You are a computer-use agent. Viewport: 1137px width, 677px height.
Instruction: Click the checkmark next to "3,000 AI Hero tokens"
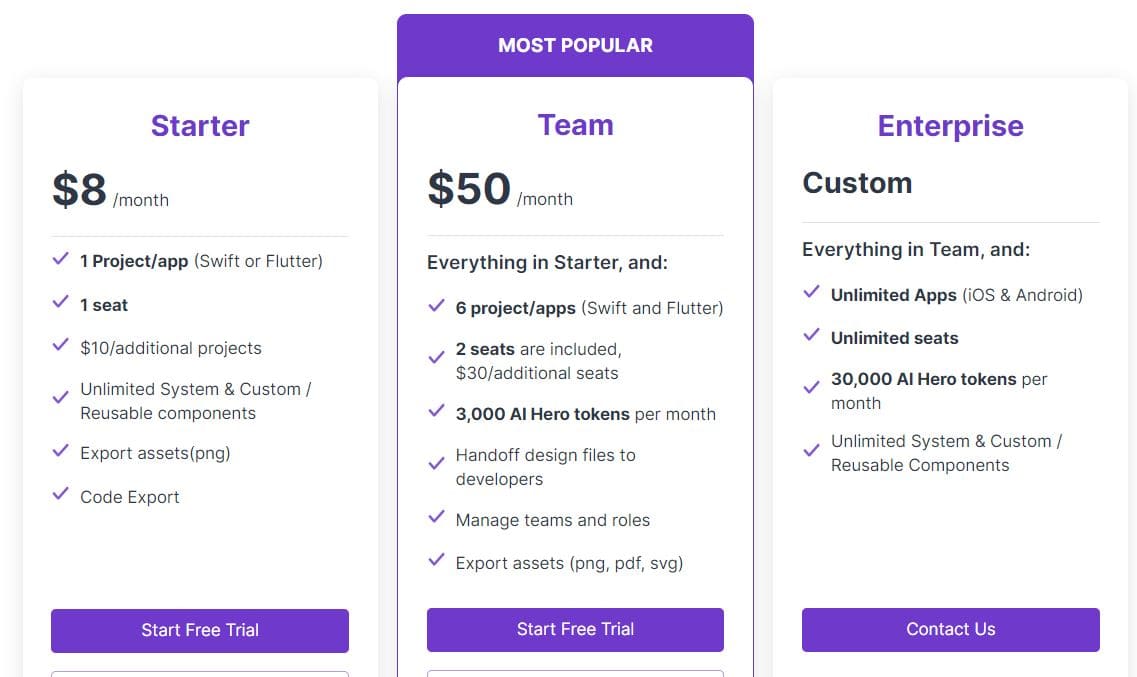pos(436,412)
